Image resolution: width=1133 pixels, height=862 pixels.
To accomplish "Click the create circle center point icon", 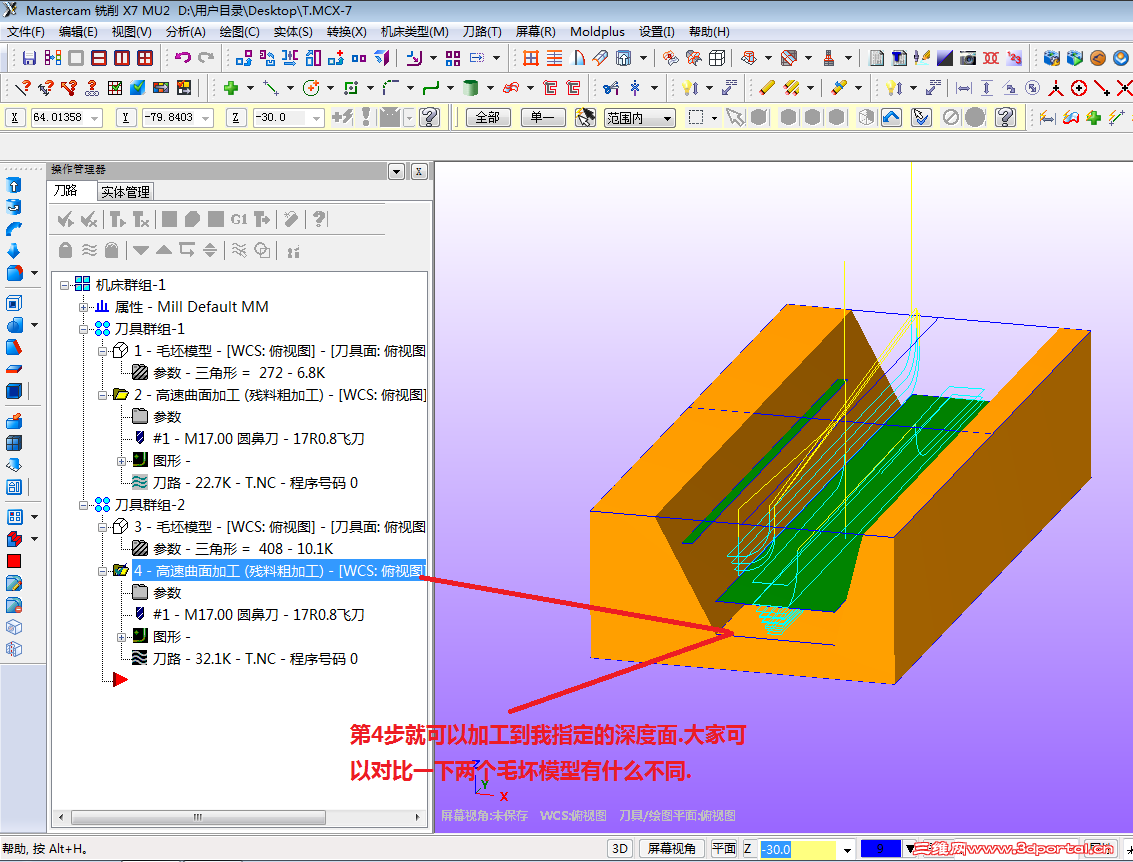I will (x=311, y=88).
